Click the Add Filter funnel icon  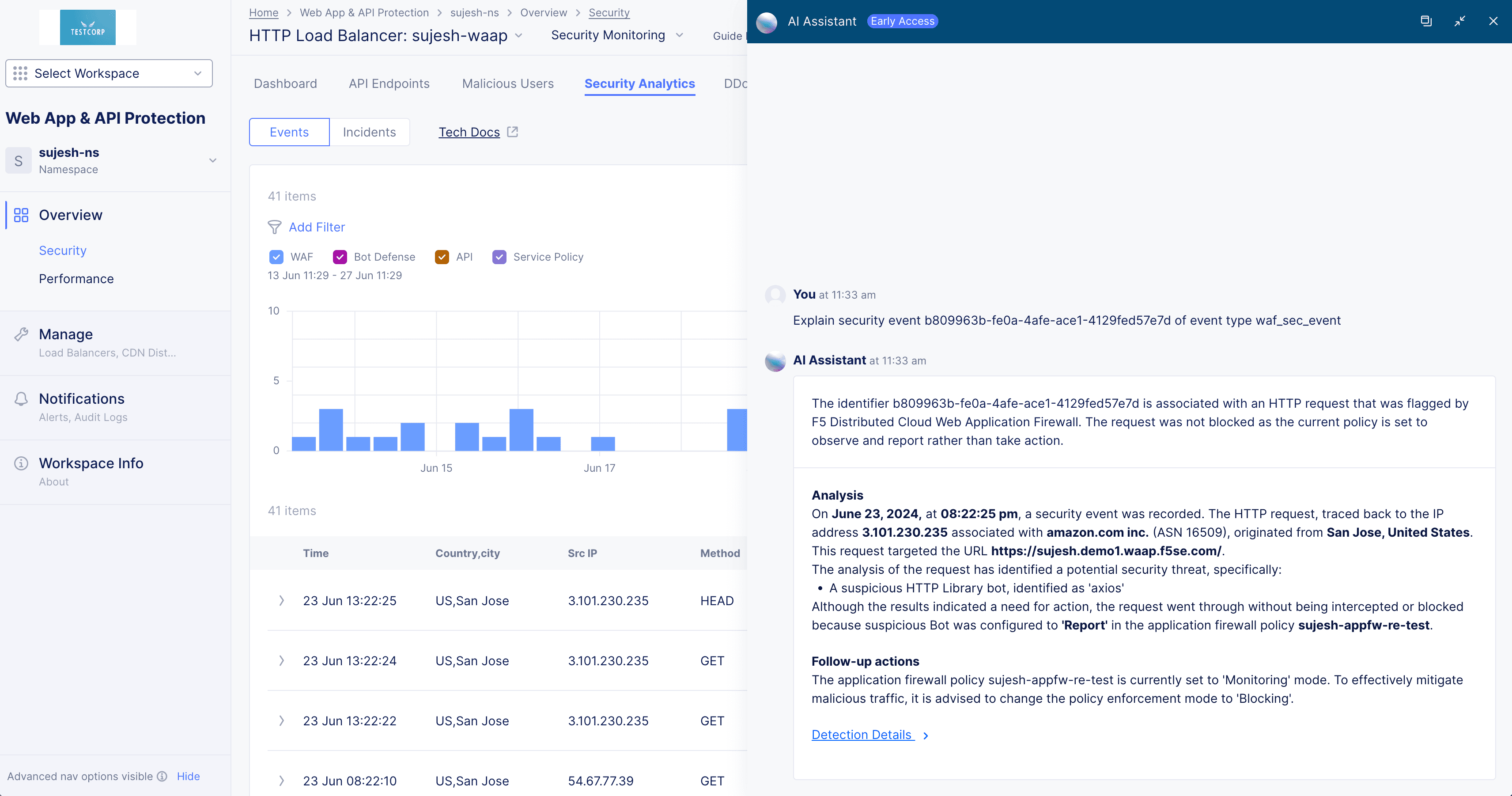point(275,227)
